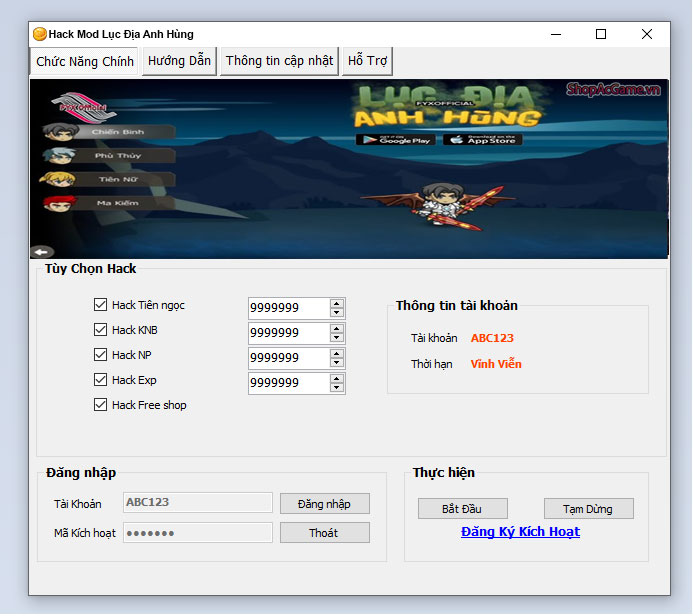Click the Vĩnh Viễn expiry value
693x616 pixels.
pos(496,364)
